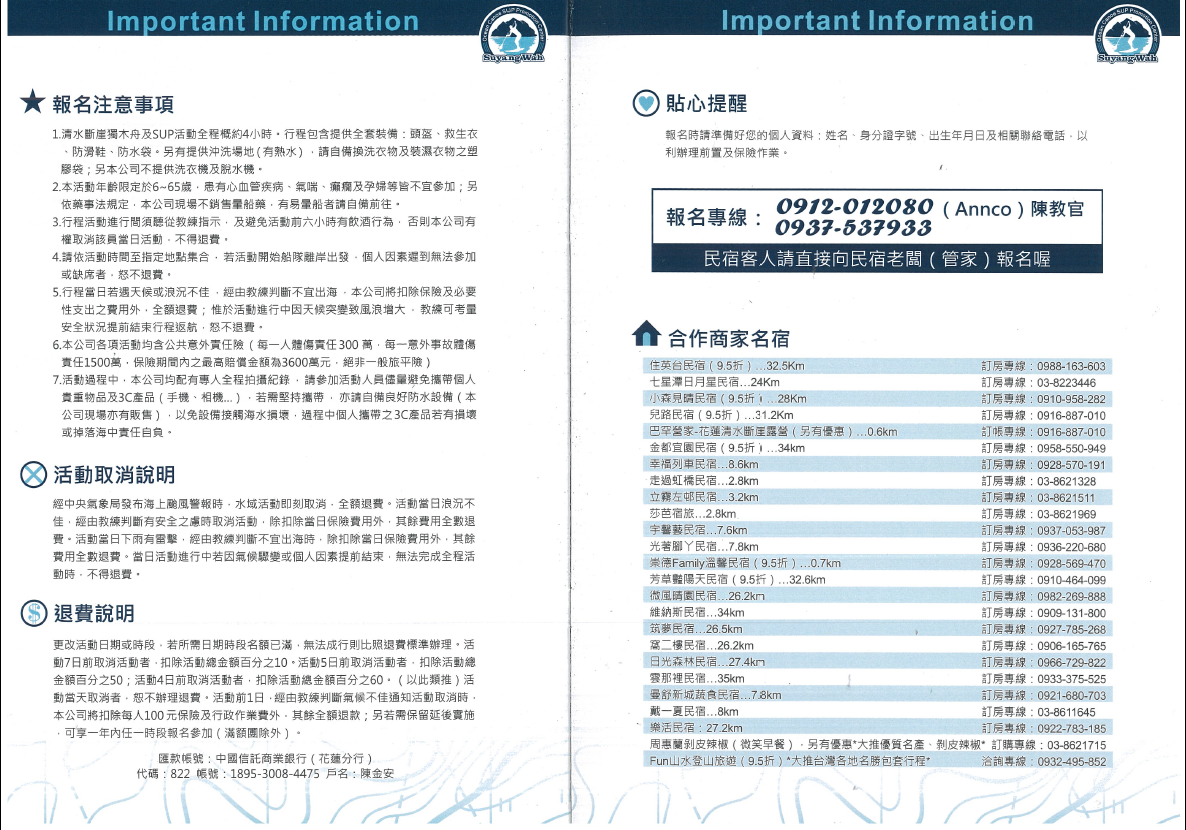
Task: Click the 走過虹橋民宿 2.8km row
Action: 877,481
